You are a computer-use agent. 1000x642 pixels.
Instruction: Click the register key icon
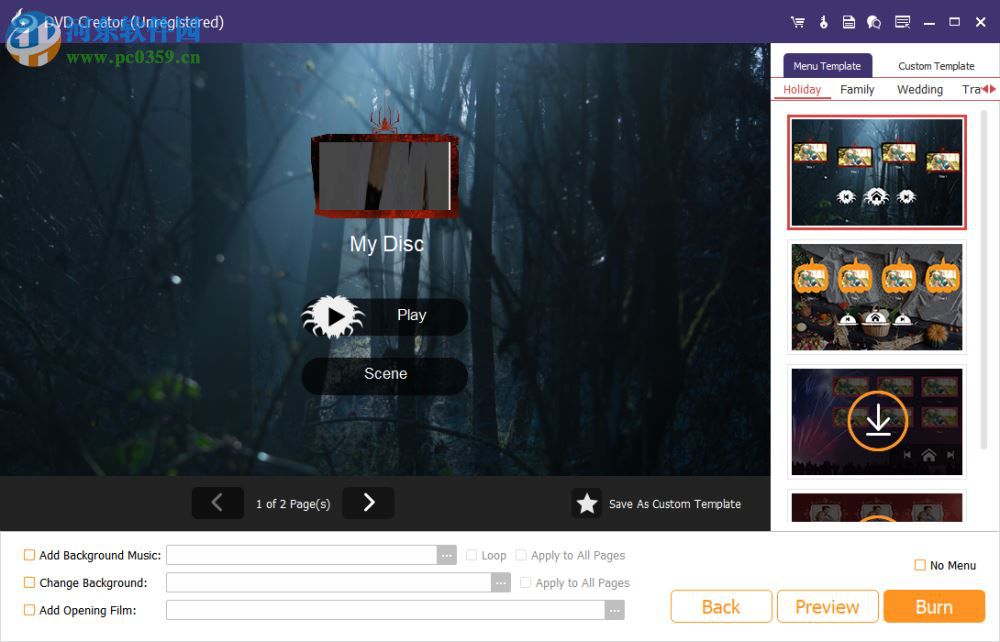coord(823,22)
